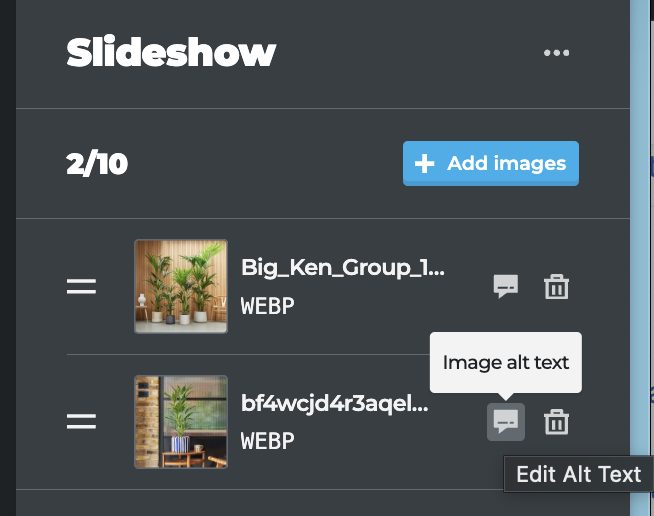Click the Big_Ken_Group_1... file name
Screen dimensions: 654x516
pos(343,268)
